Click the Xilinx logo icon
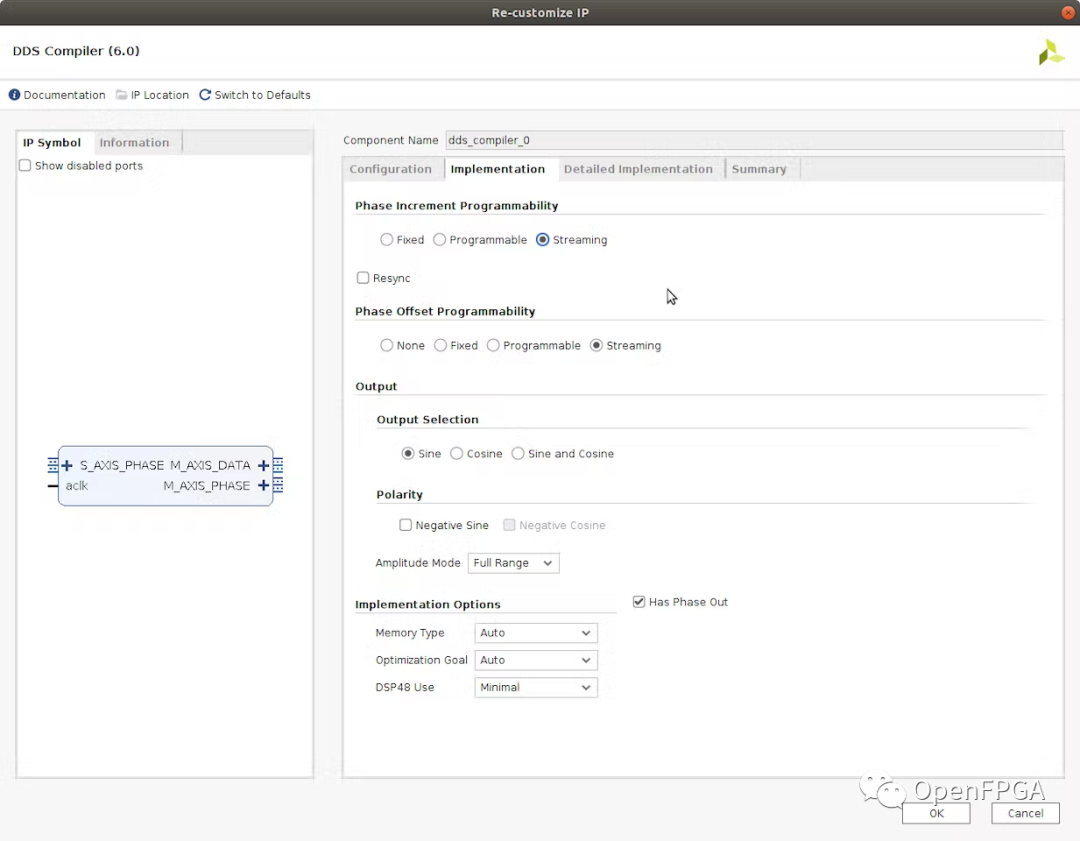The height and width of the screenshot is (841, 1080). tap(1051, 52)
